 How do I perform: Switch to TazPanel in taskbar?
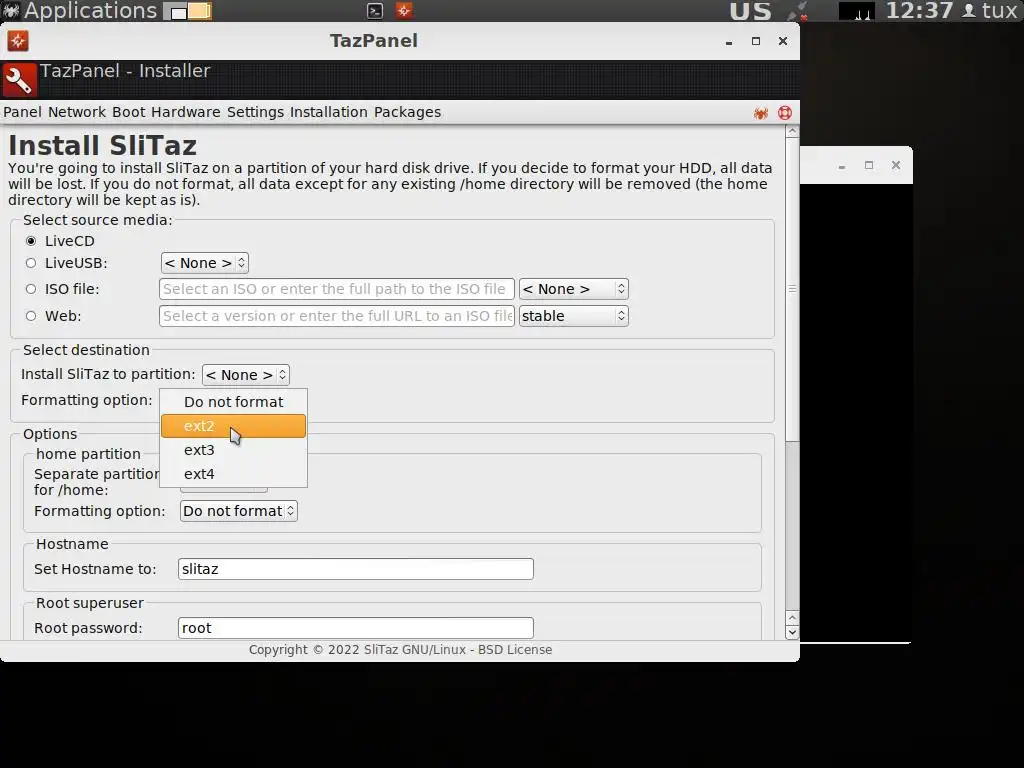coord(404,10)
